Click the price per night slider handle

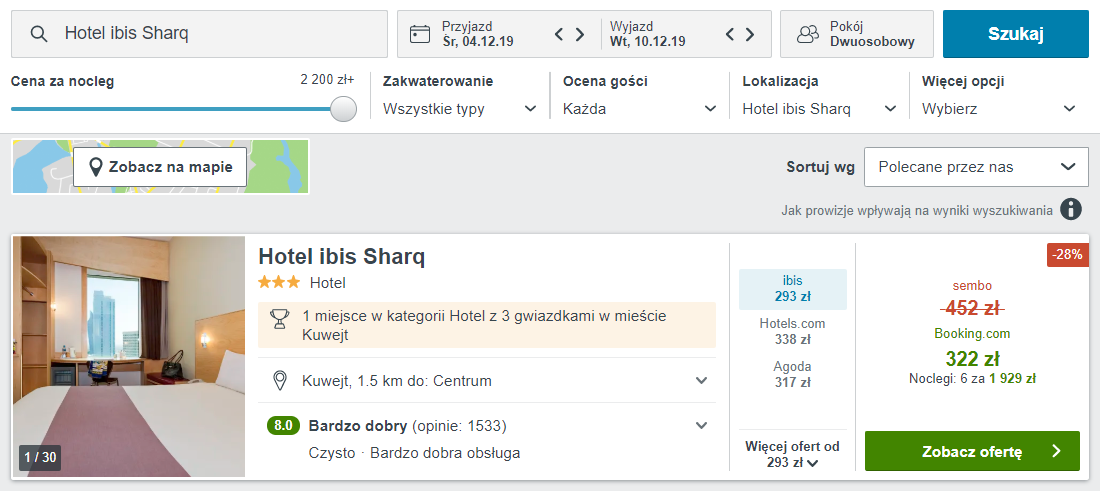(343, 109)
